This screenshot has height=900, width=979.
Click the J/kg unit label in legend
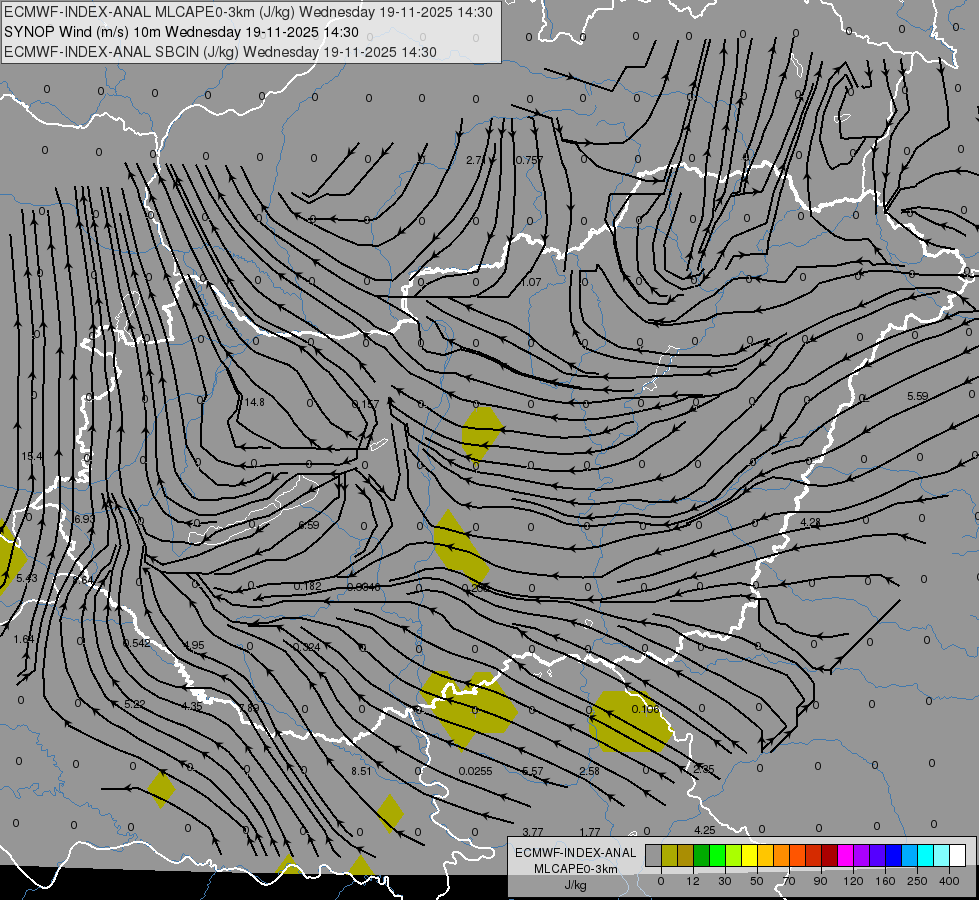point(576,885)
